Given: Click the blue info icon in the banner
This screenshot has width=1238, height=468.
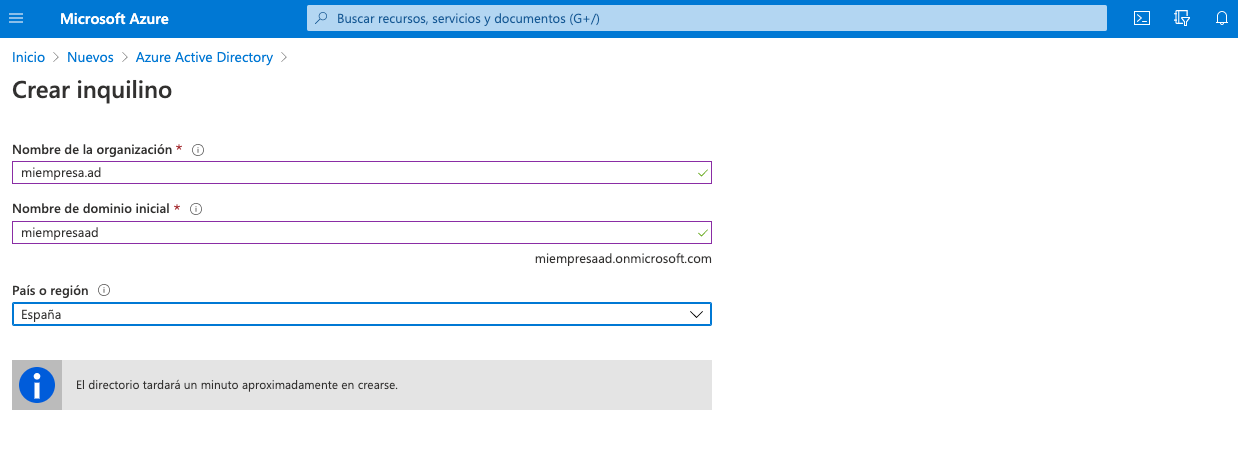Looking at the screenshot, I should (x=37, y=385).
